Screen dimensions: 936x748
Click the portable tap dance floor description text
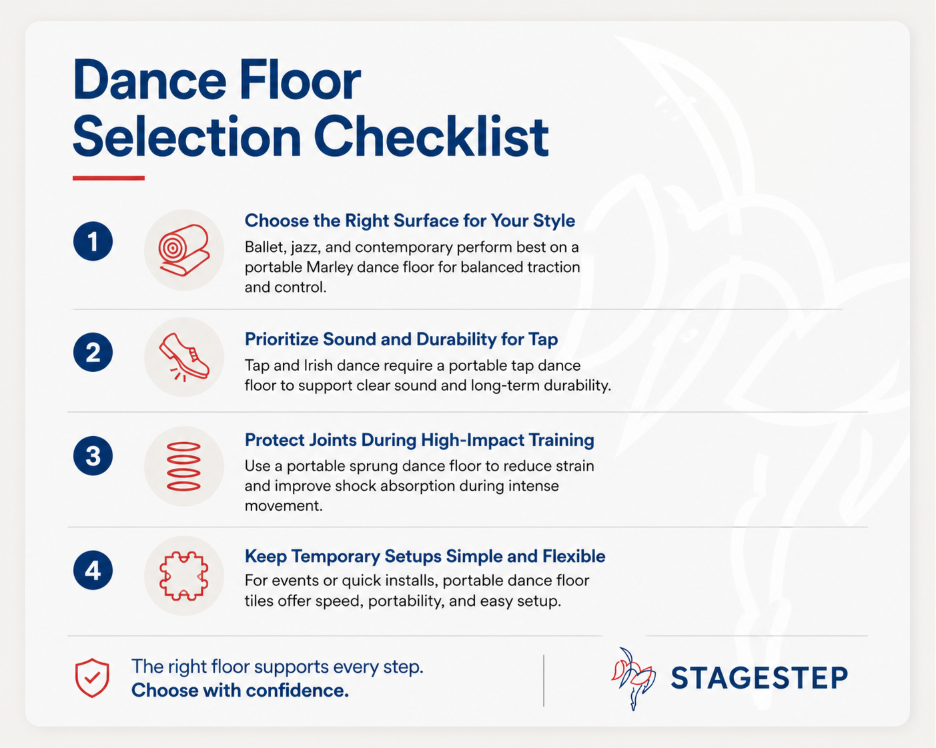coord(427,376)
